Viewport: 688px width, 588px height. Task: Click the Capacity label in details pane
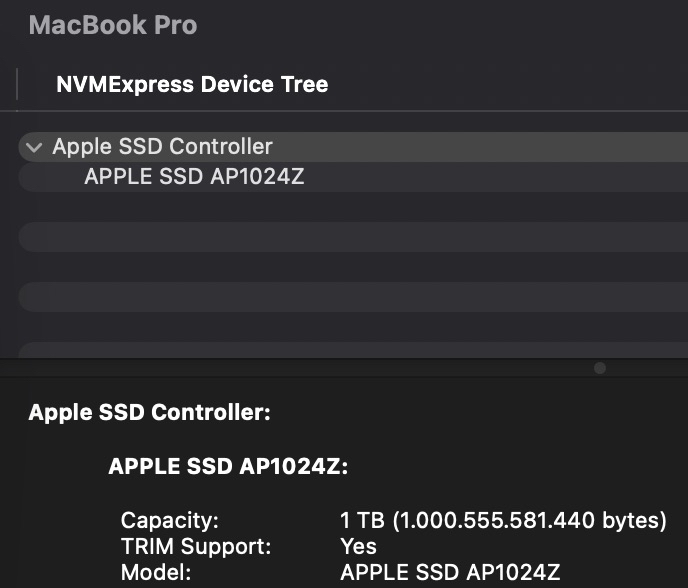click(x=170, y=520)
